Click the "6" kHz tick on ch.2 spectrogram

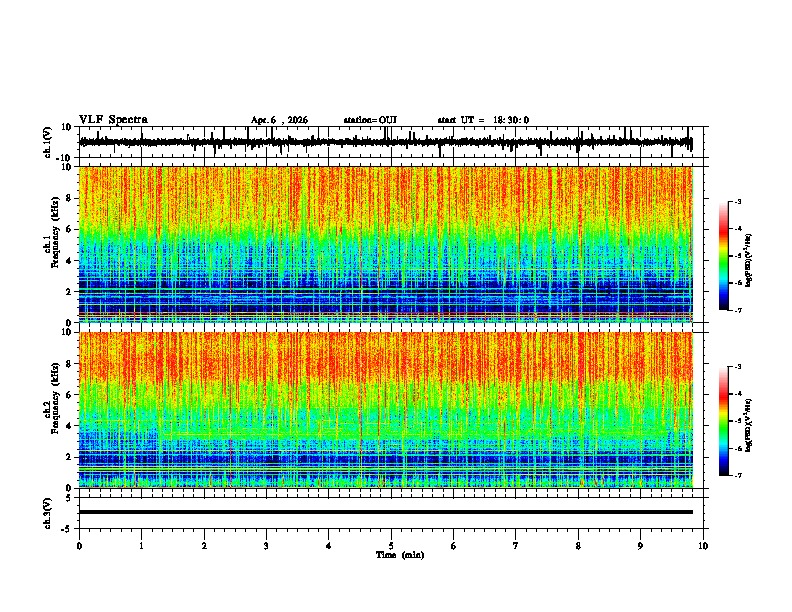pos(70,395)
